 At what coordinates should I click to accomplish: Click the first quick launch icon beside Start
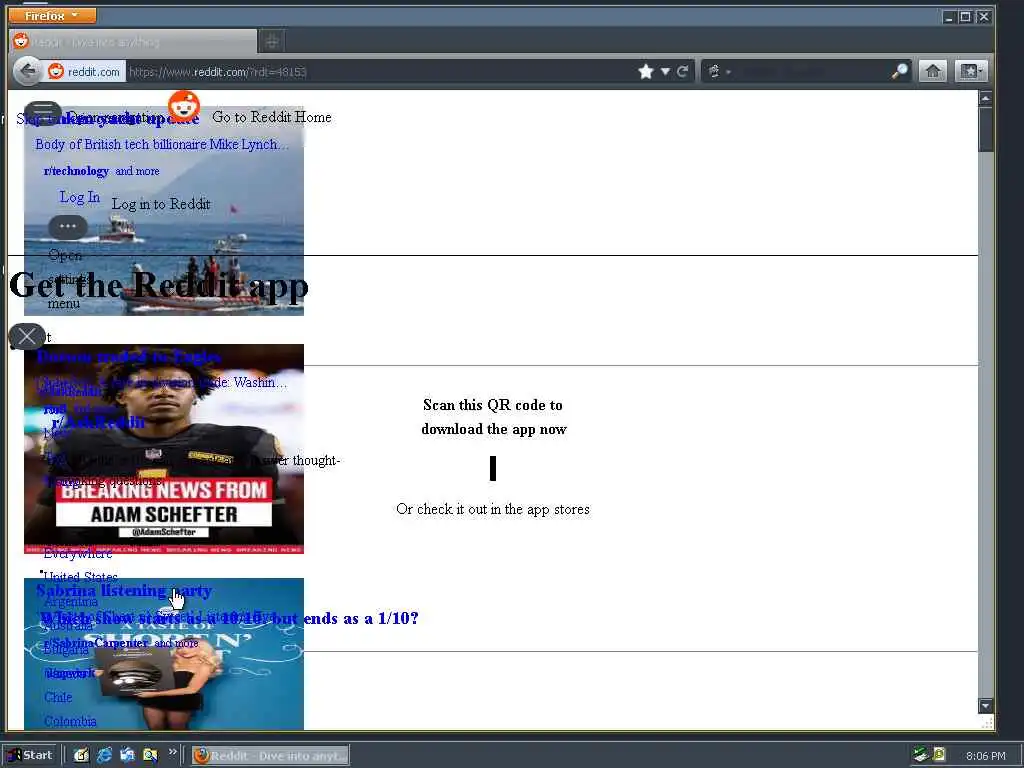(x=81, y=755)
